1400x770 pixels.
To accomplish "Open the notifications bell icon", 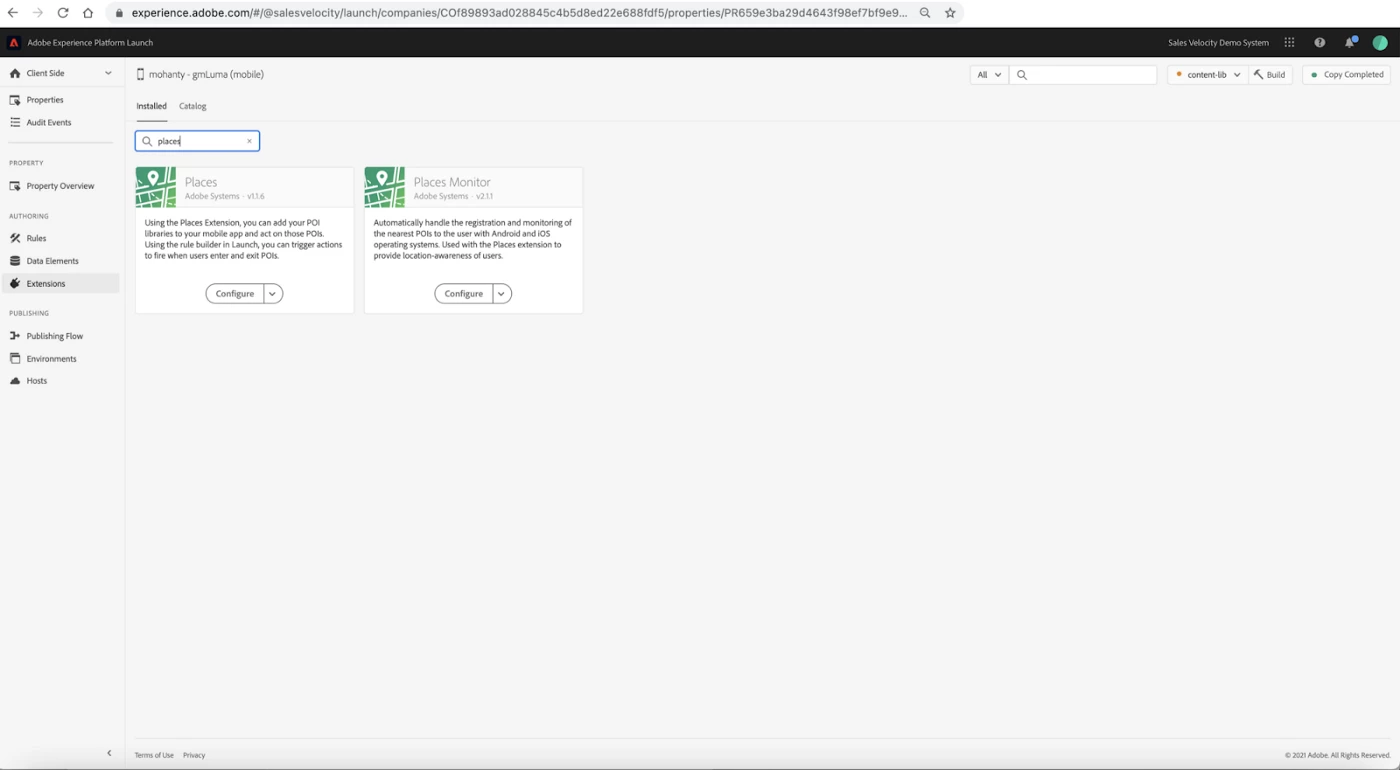I will [x=1350, y=43].
